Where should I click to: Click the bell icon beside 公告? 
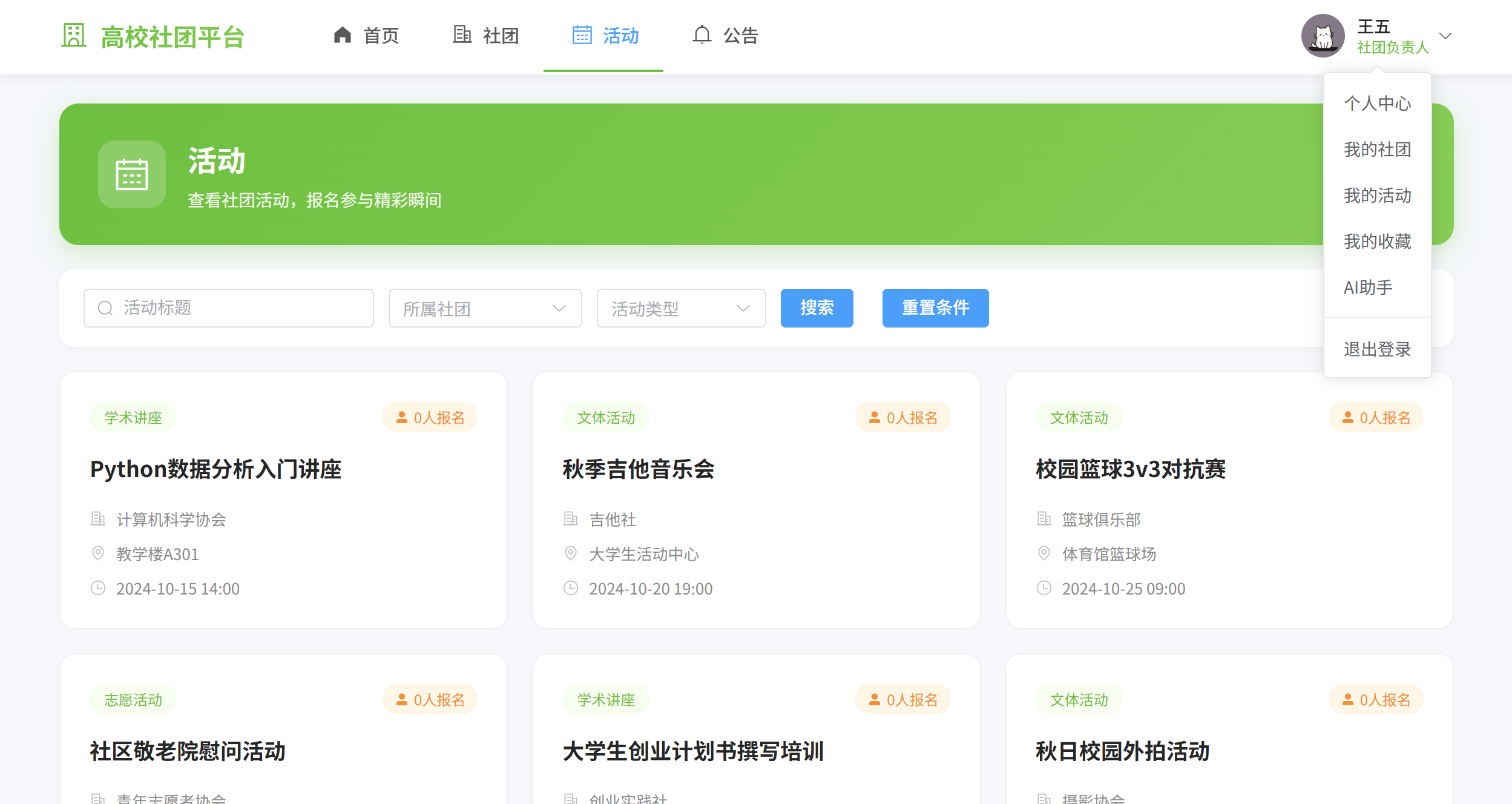coord(702,35)
